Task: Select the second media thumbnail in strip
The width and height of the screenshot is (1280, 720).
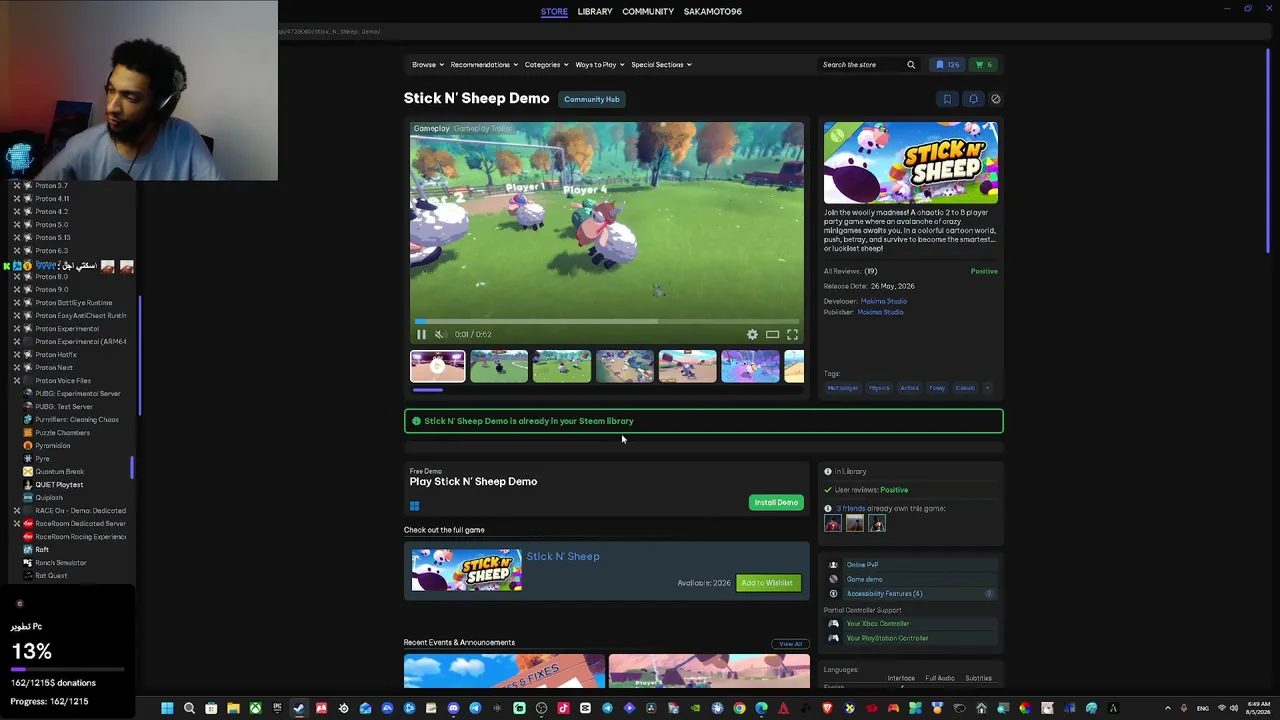Action: 499,367
